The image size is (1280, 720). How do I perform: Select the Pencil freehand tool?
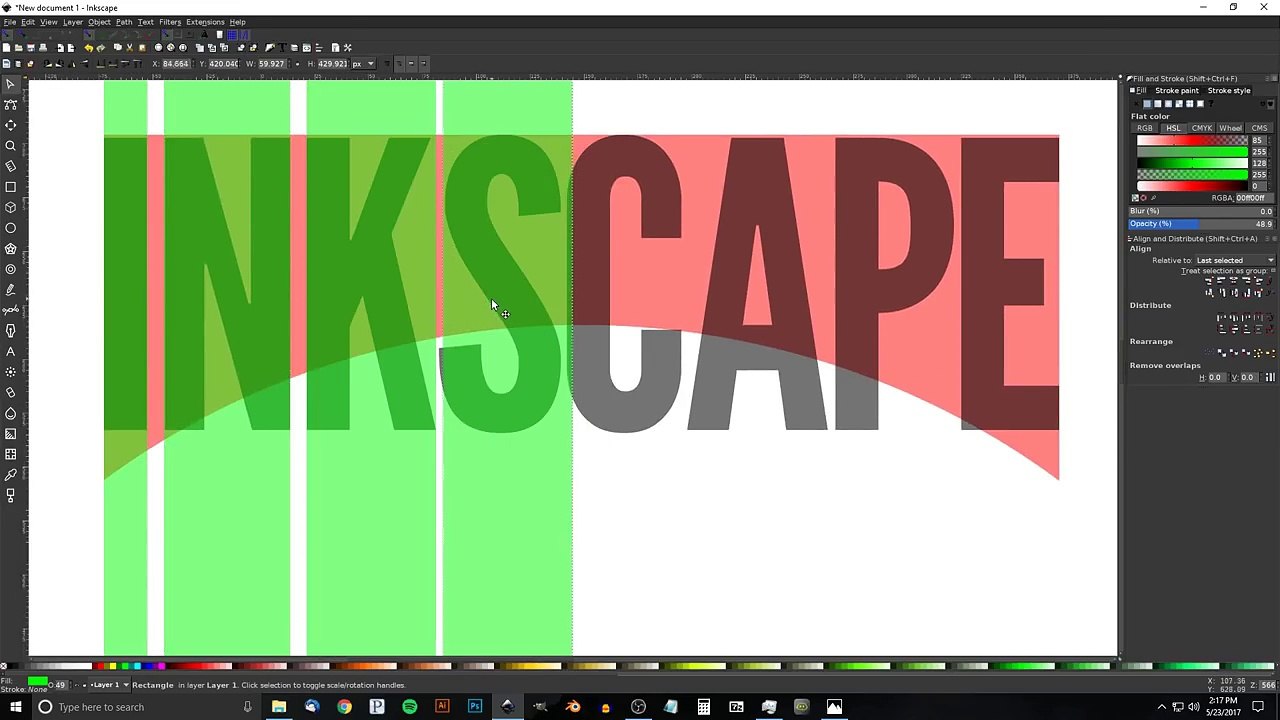tap(11, 290)
